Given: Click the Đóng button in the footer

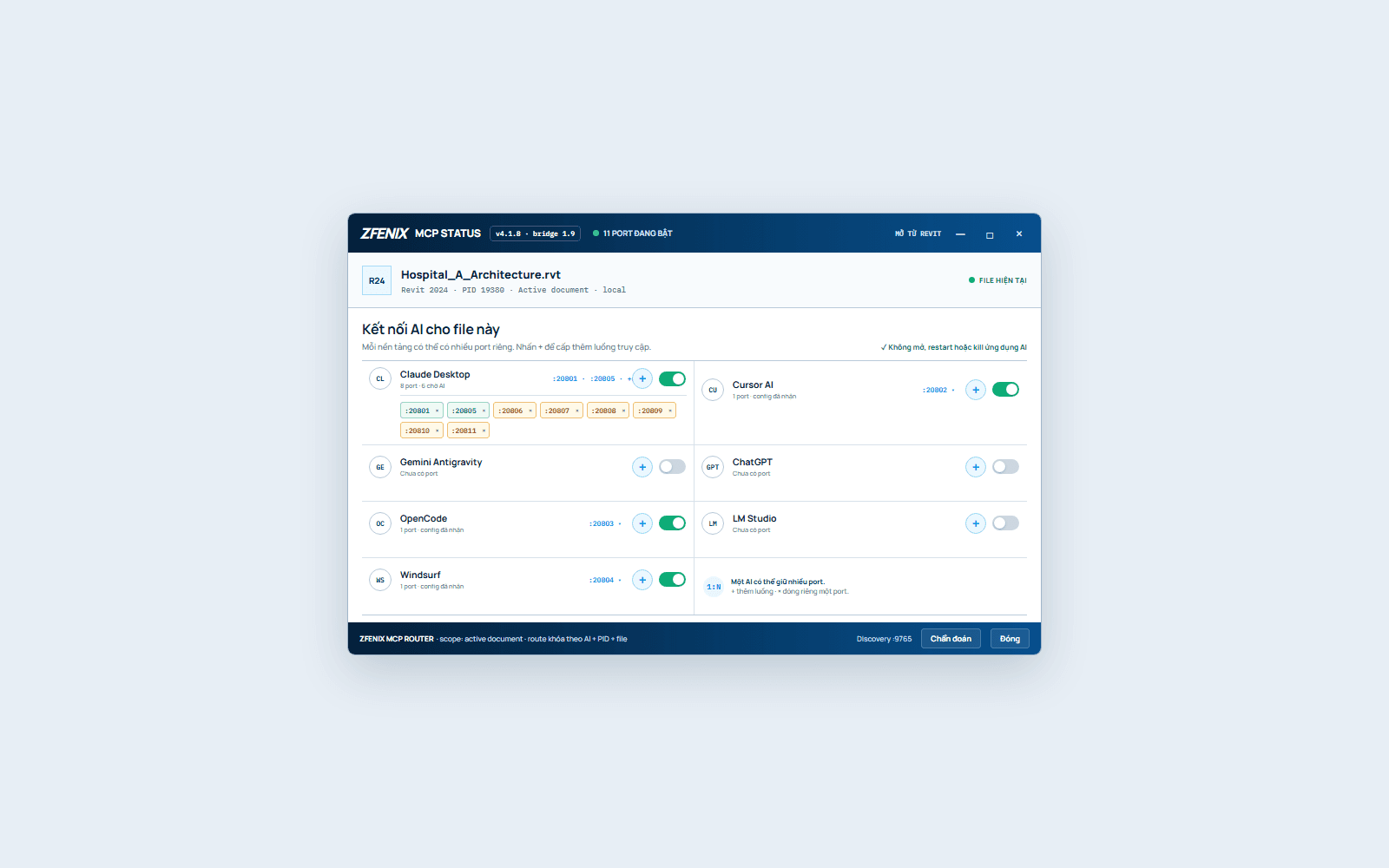Looking at the screenshot, I should 1010,639.
